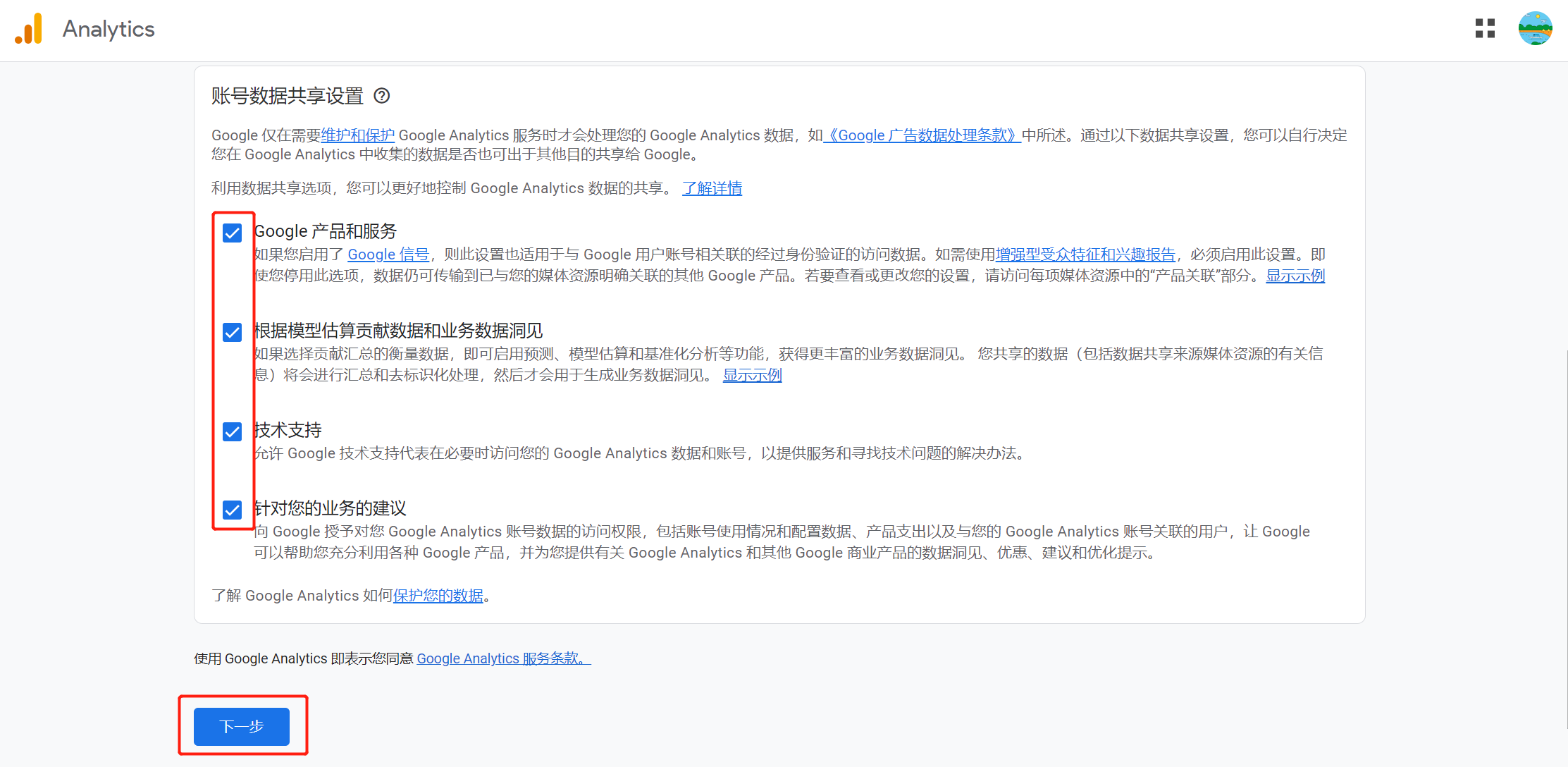Screen dimensions: 1568x767
Task: Click the Google 产品和服务 label
Action: (326, 231)
